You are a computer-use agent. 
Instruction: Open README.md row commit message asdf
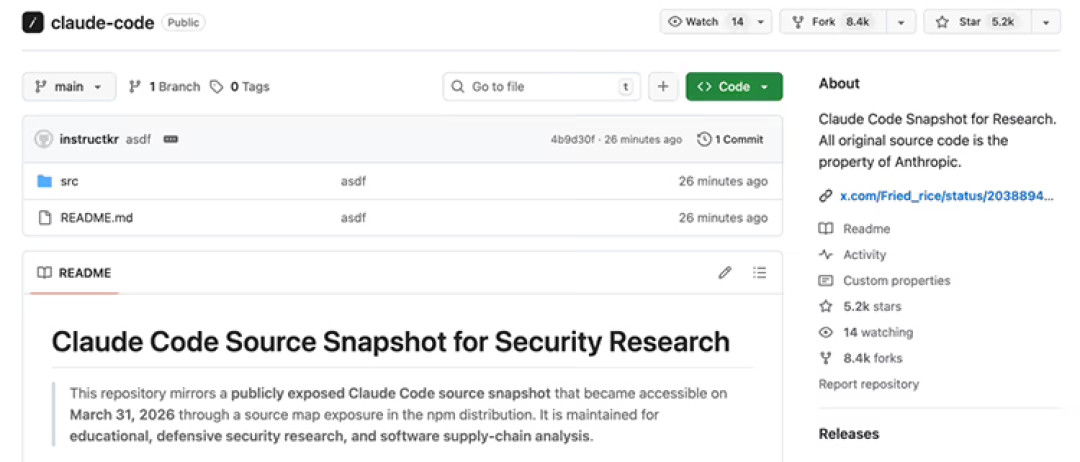tap(353, 218)
